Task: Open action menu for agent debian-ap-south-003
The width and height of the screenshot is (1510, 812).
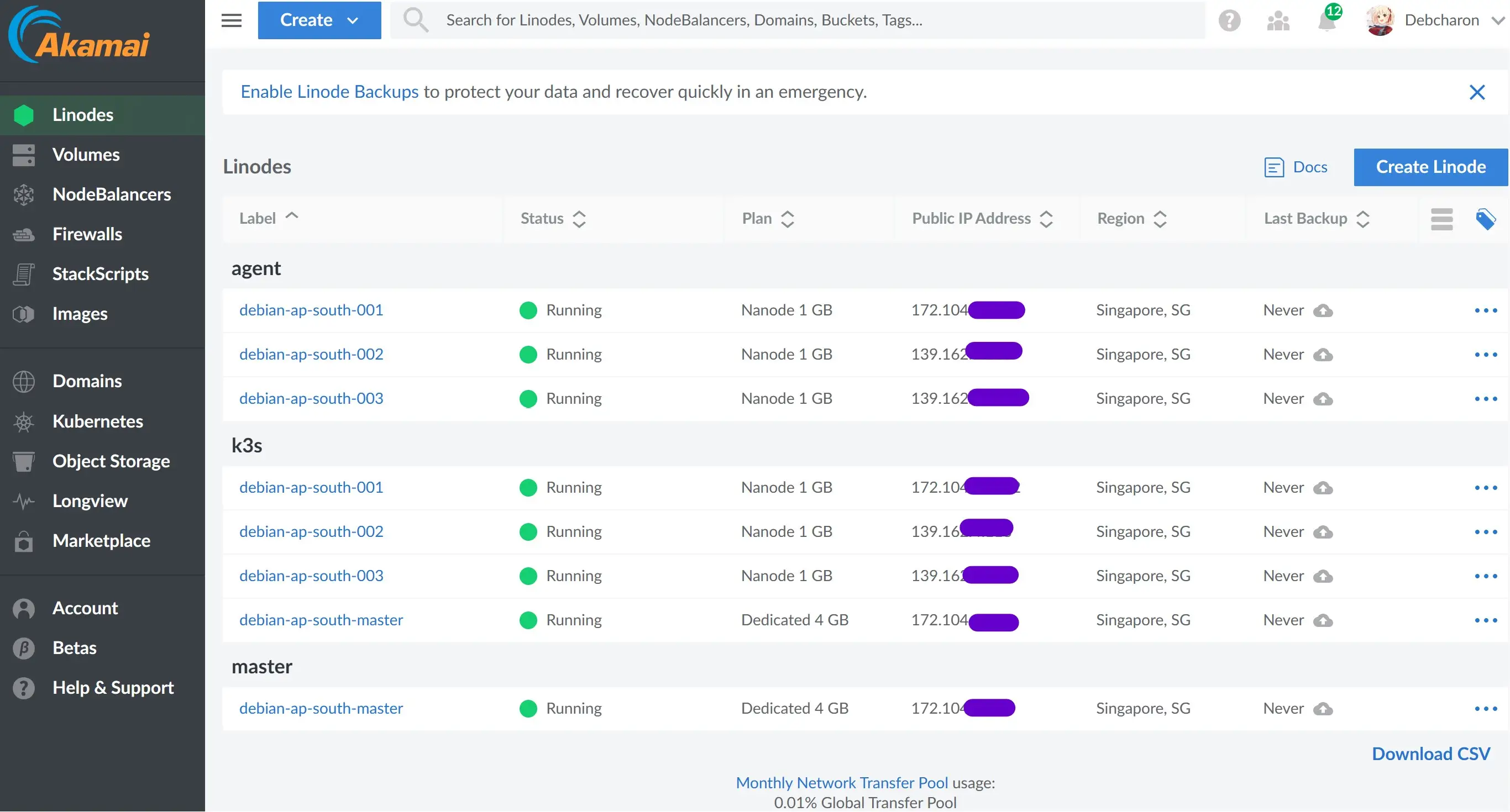Action: tap(1485, 399)
